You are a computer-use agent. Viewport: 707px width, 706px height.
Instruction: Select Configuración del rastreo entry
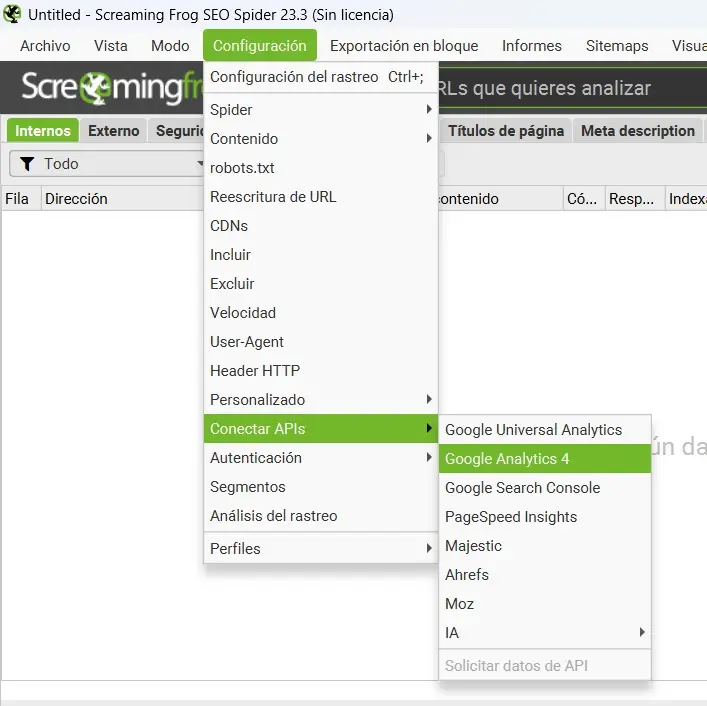click(321, 77)
